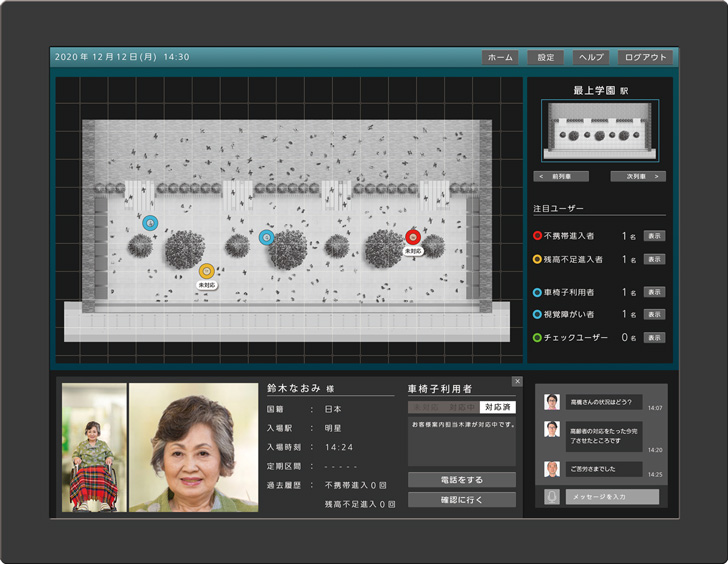Click the blue marker in the map center

266,237
